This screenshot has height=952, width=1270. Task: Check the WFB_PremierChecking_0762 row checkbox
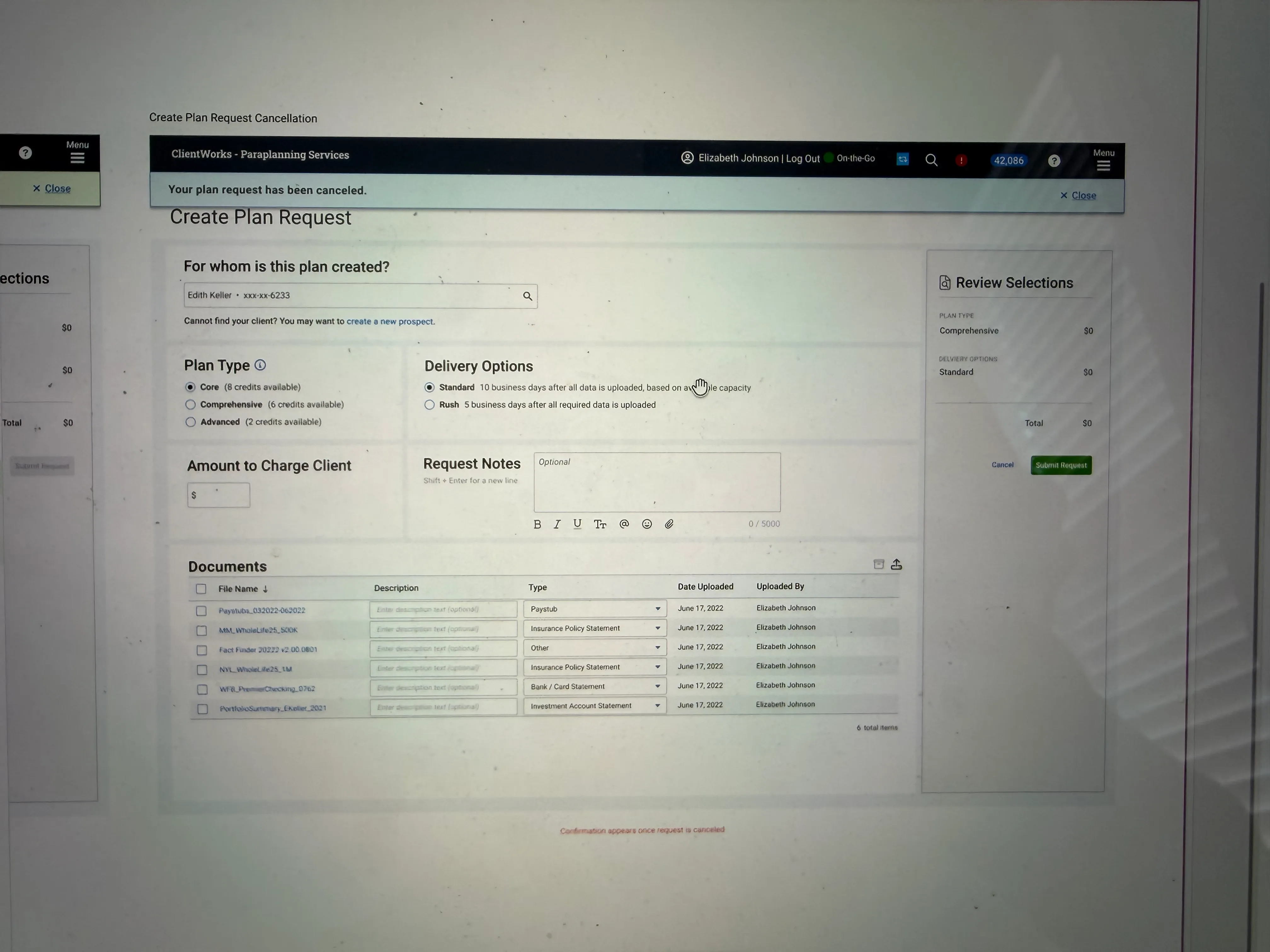tap(202, 689)
